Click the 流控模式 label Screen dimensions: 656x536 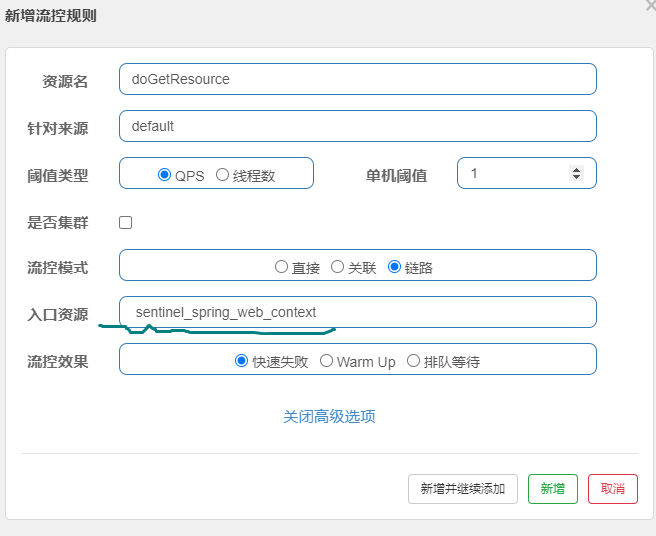(x=58, y=267)
